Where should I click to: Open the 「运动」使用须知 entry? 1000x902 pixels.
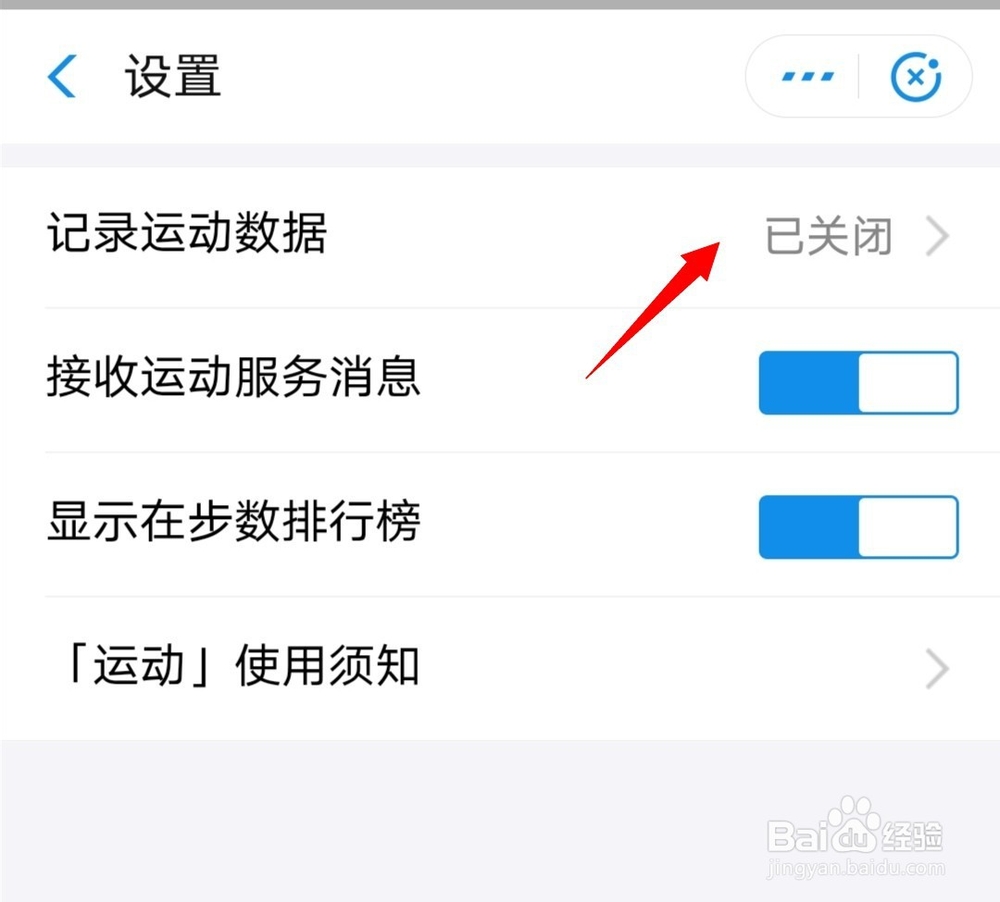(500, 669)
